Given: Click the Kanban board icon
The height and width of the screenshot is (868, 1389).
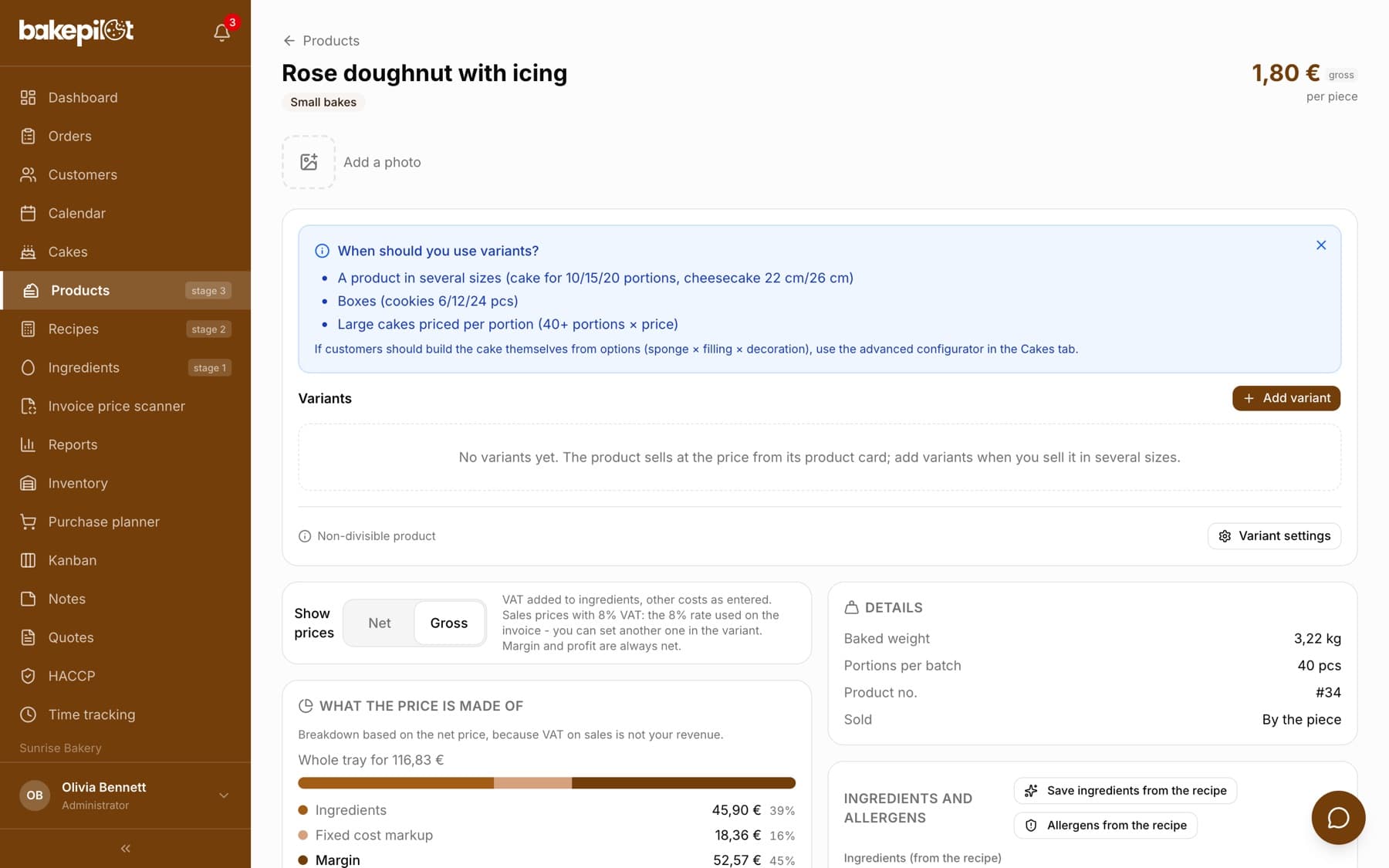Looking at the screenshot, I should click(x=29, y=560).
